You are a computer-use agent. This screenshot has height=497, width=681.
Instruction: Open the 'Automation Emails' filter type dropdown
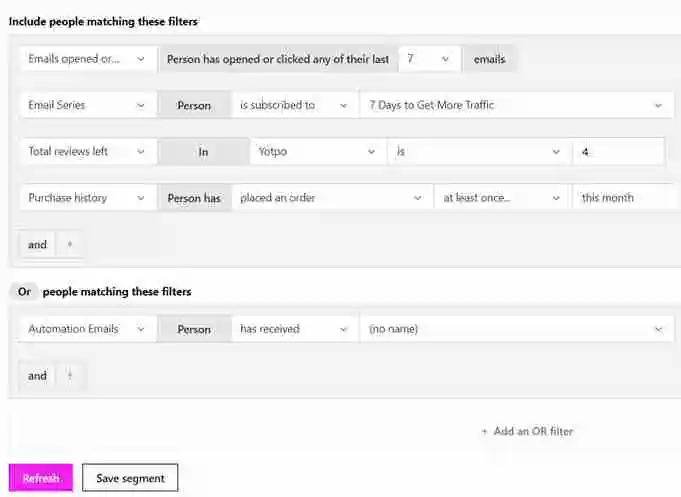pyautogui.click(x=88, y=329)
